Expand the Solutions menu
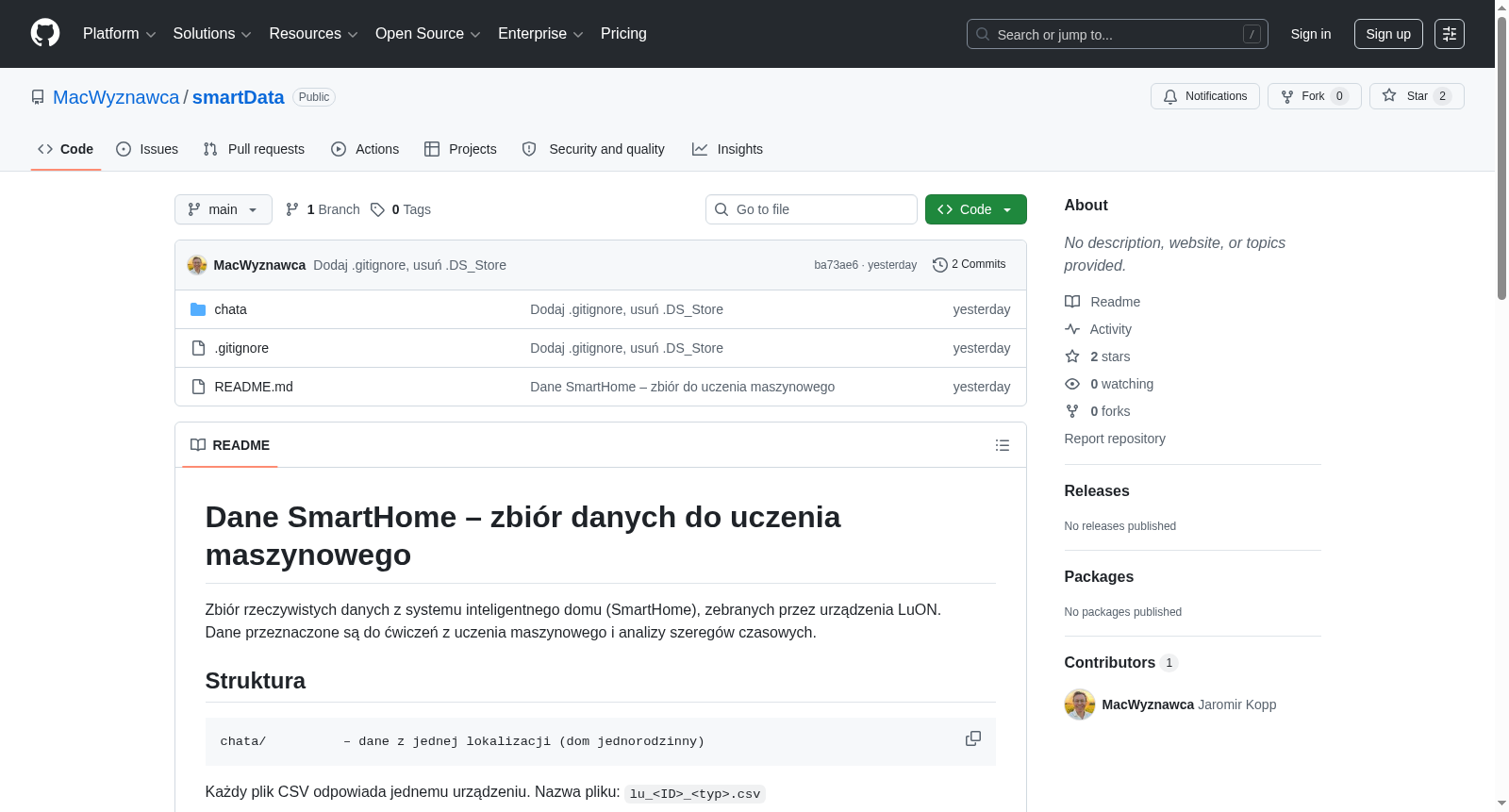This screenshot has height=812, width=1509. click(x=212, y=34)
